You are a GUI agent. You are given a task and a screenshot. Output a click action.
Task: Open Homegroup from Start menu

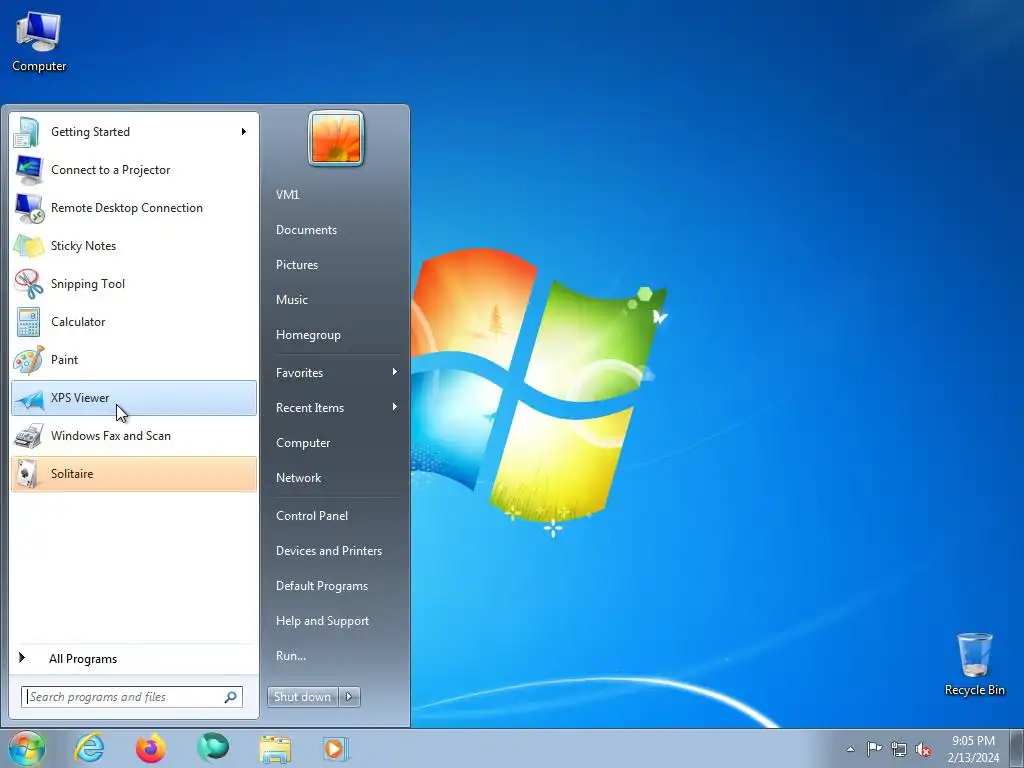point(308,335)
